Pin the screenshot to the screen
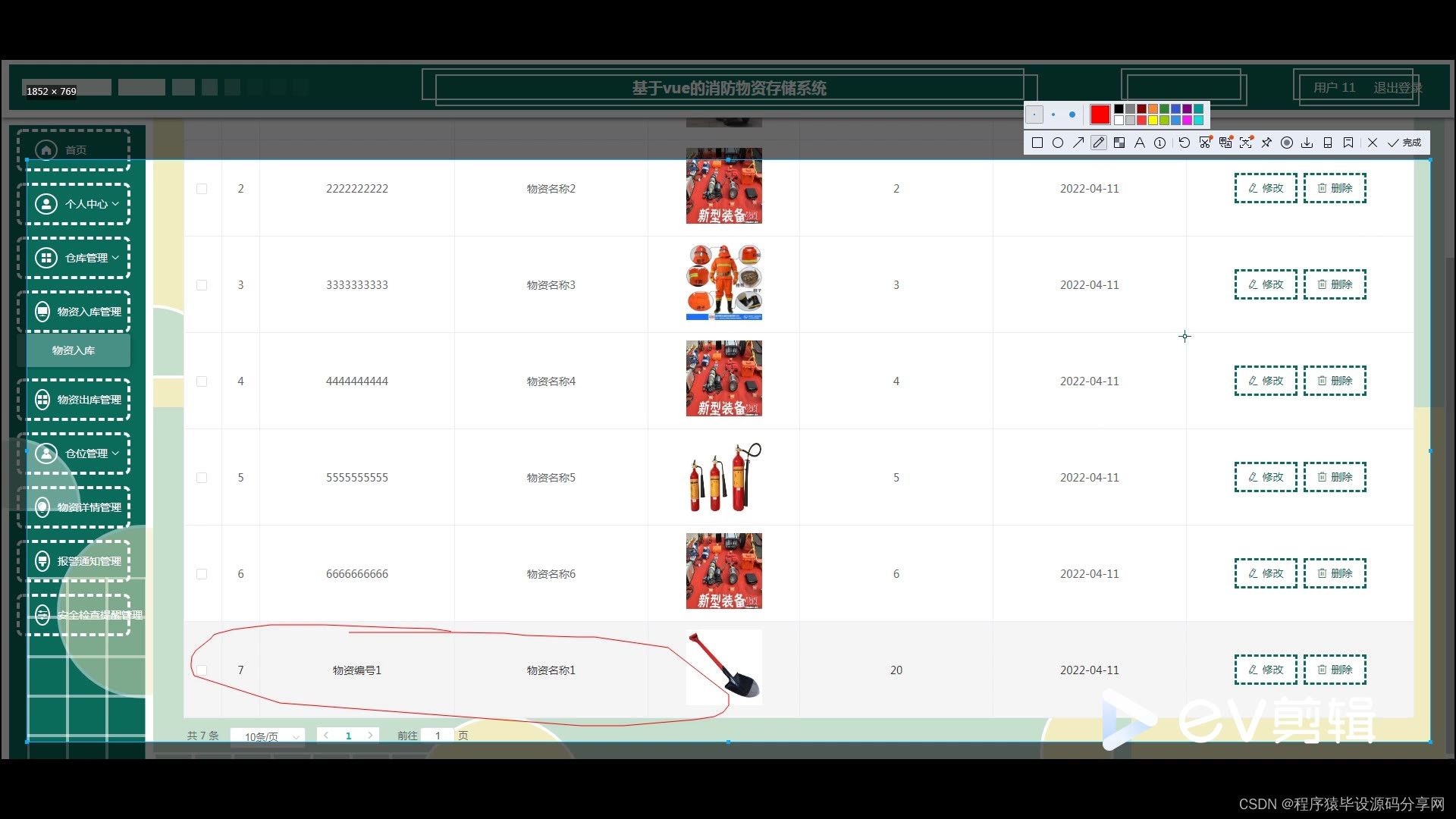This screenshot has width=1456, height=819. [x=1266, y=143]
